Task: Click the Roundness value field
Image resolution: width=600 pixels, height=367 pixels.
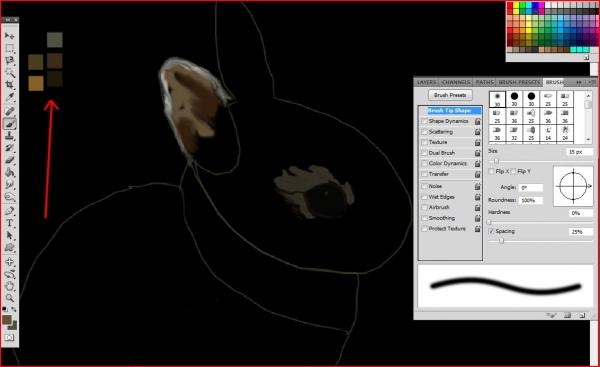Action: pos(531,201)
